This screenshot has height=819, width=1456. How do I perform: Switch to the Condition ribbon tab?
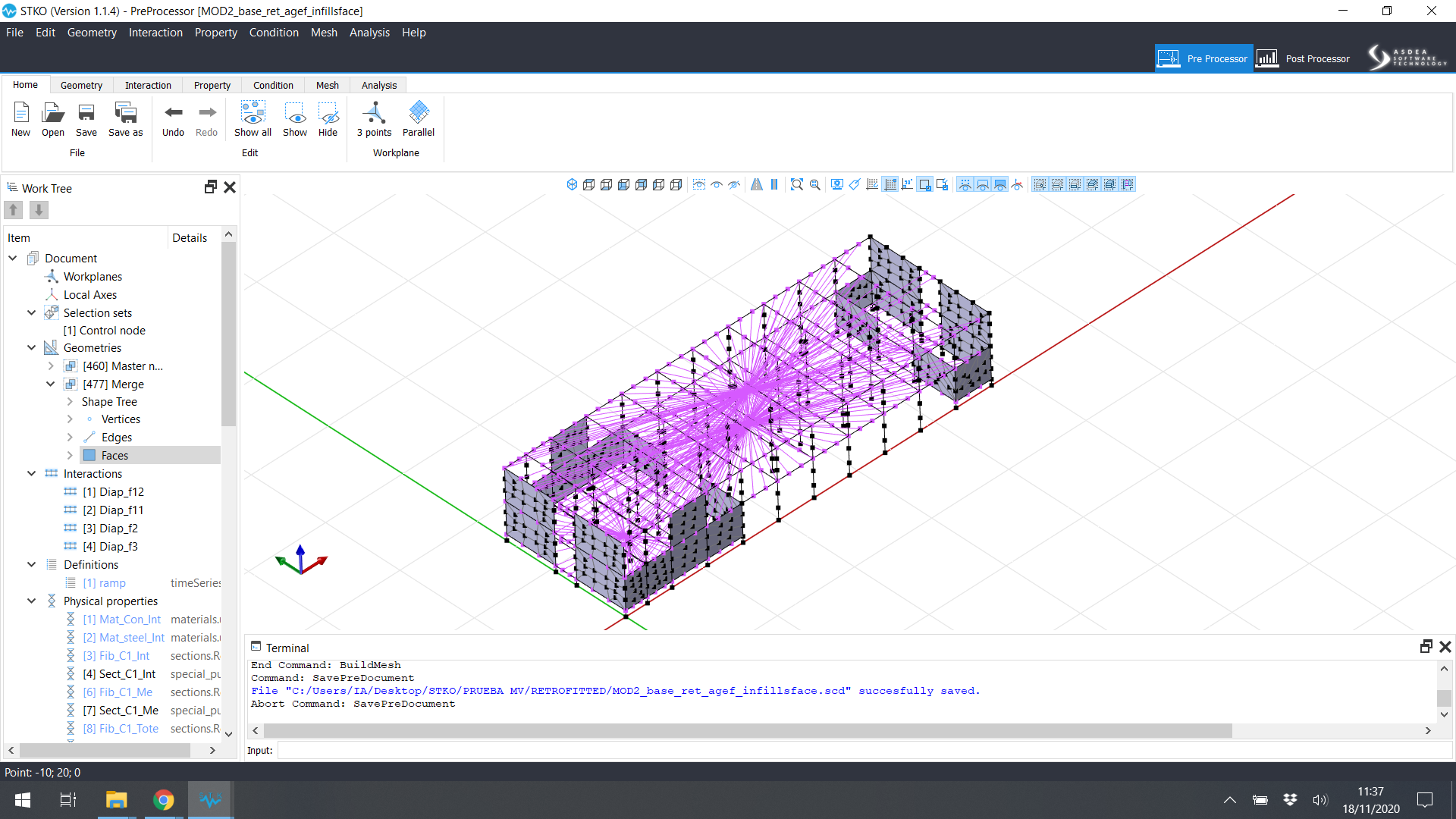[273, 85]
